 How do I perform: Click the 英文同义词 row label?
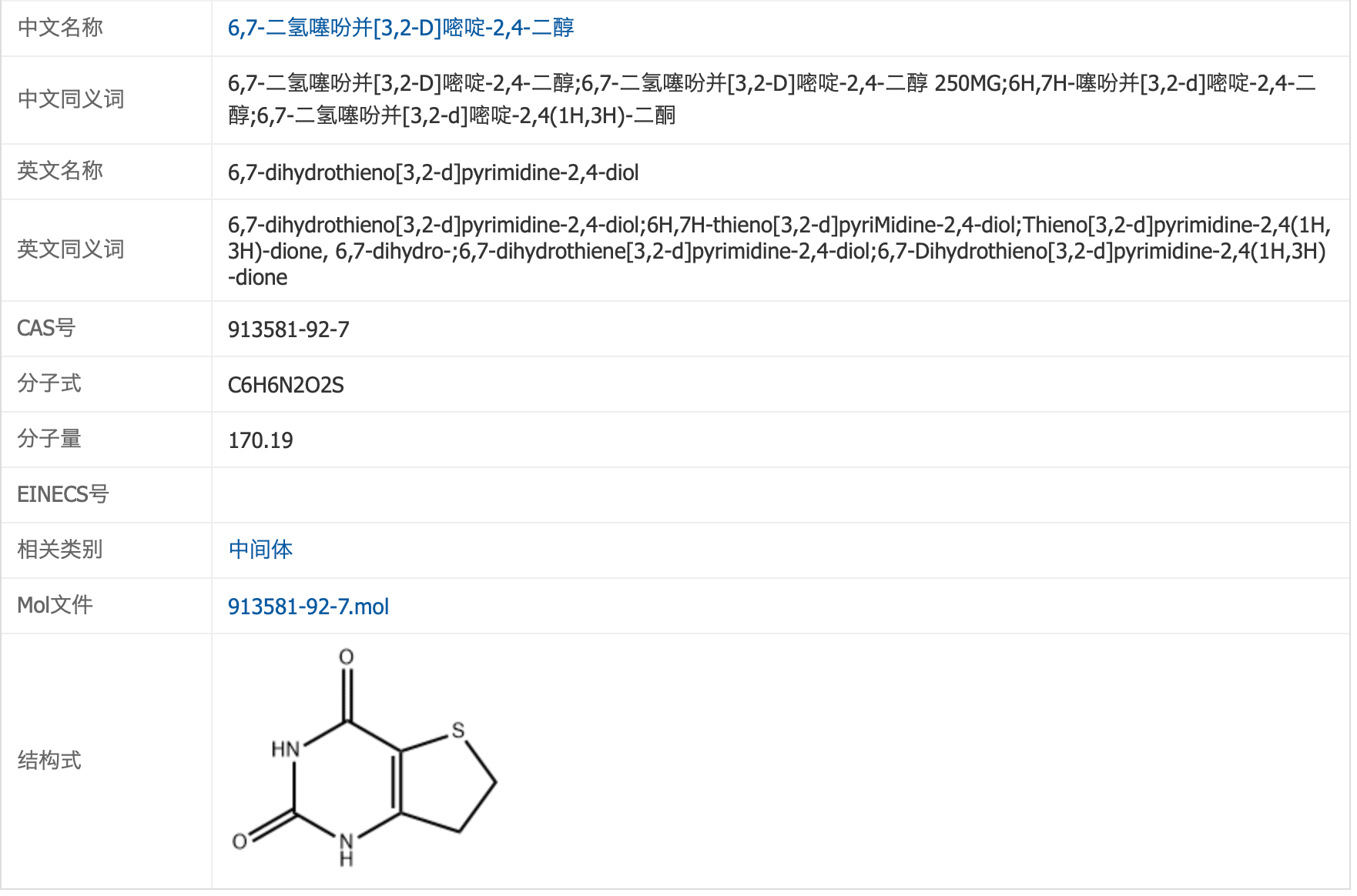click(71, 249)
